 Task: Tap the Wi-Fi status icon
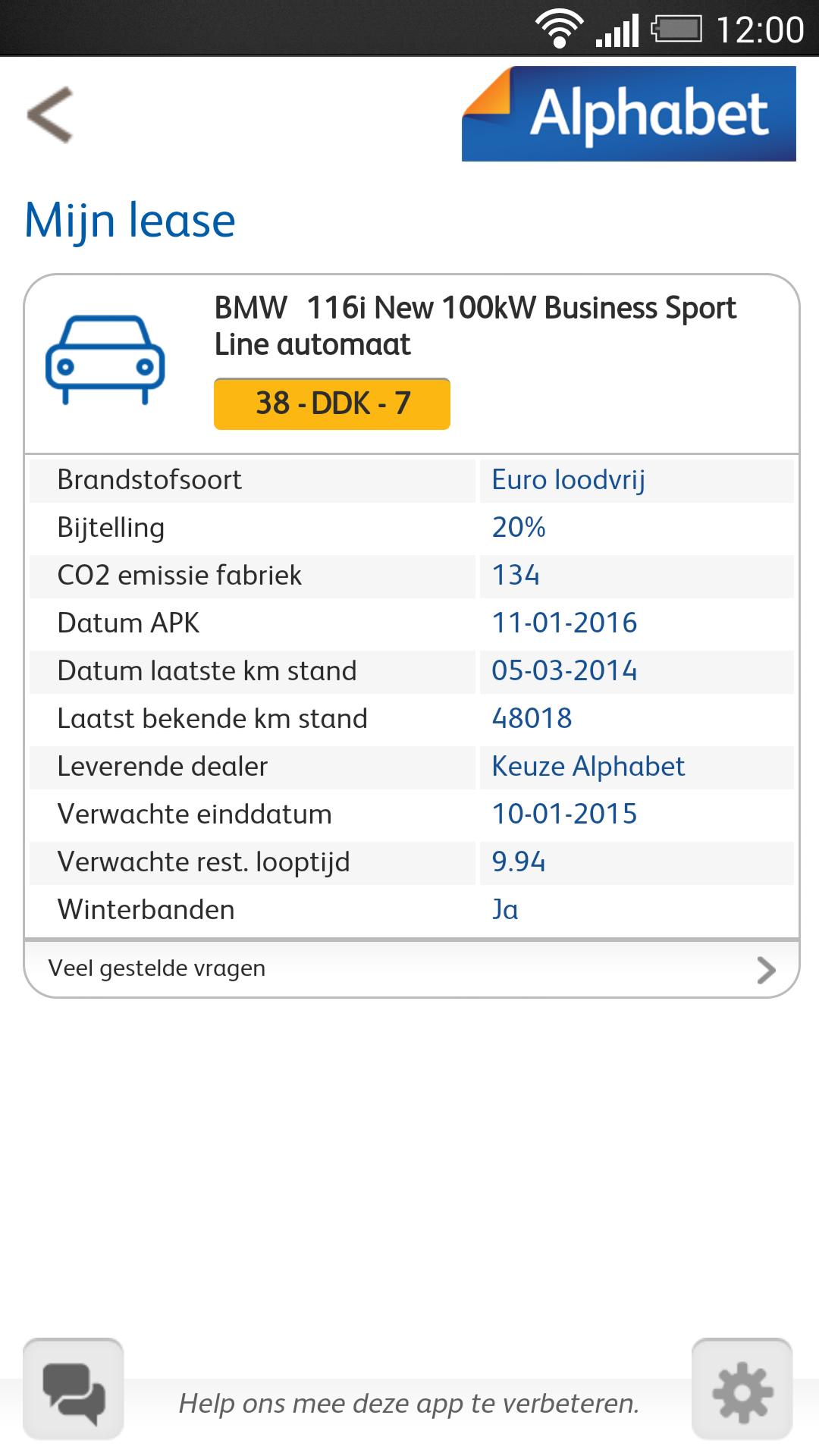click(x=559, y=30)
